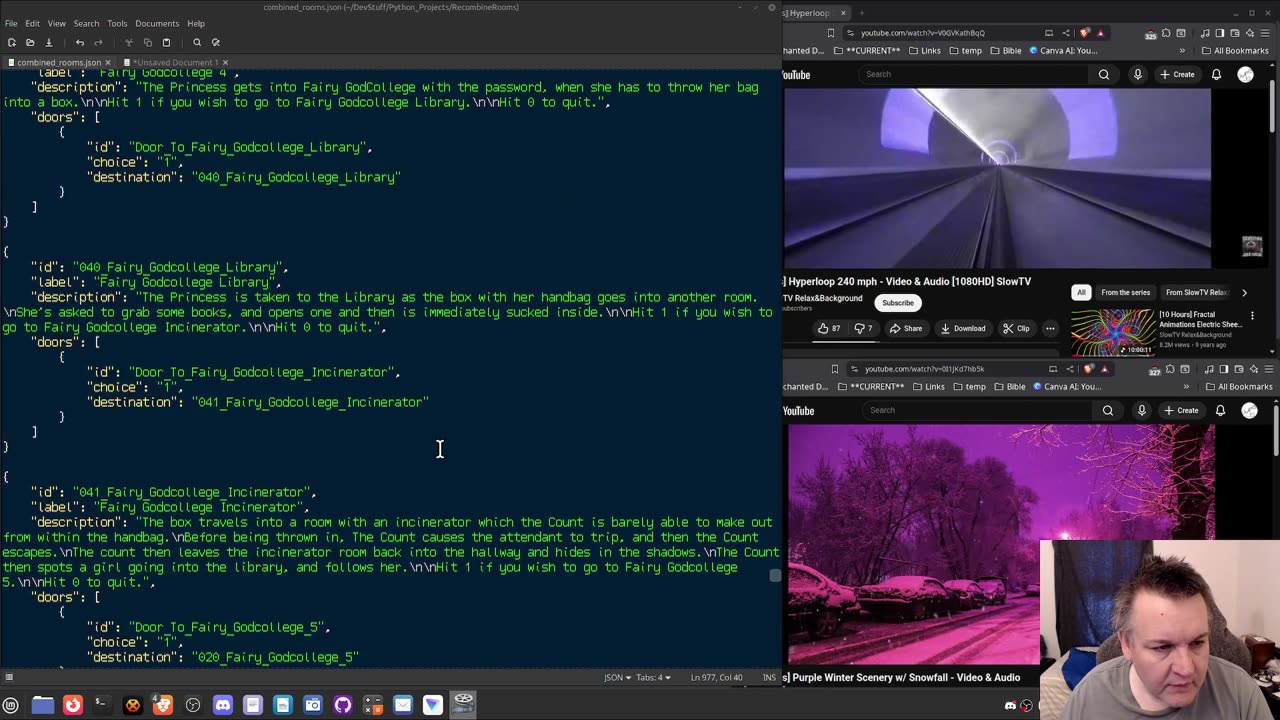Open more actions ellipsis under Hyperloop video

(x=1050, y=328)
